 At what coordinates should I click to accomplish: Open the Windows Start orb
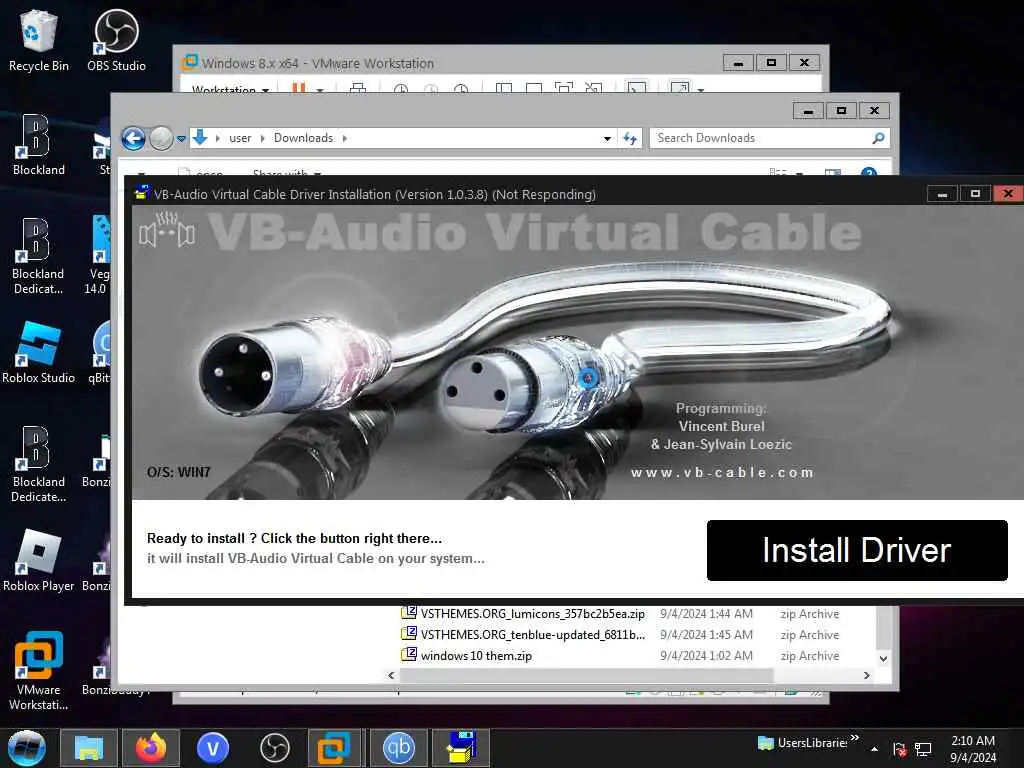tap(26, 748)
